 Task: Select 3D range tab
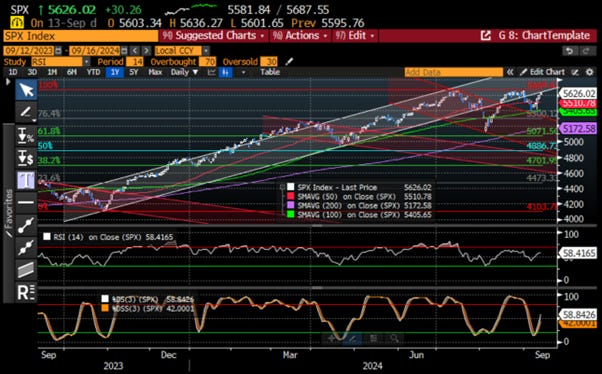pos(32,72)
